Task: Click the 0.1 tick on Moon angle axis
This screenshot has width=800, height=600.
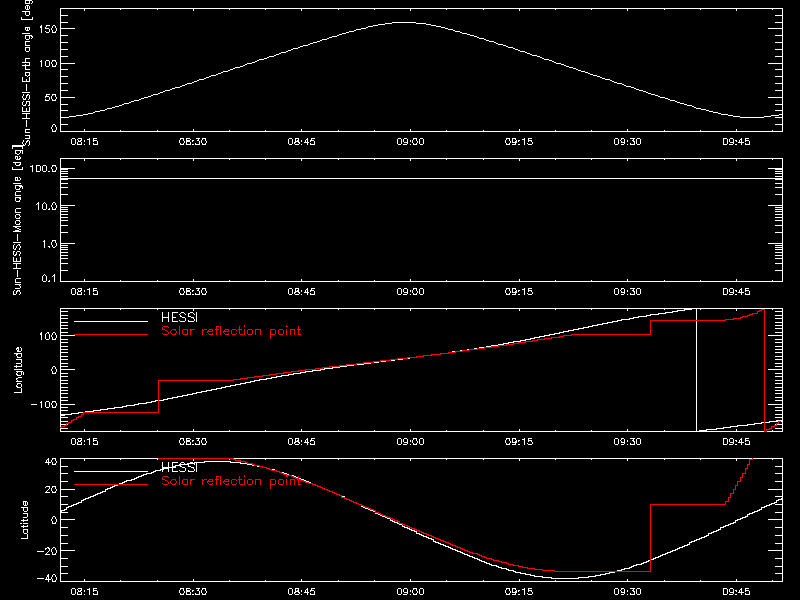Action: (49, 279)
